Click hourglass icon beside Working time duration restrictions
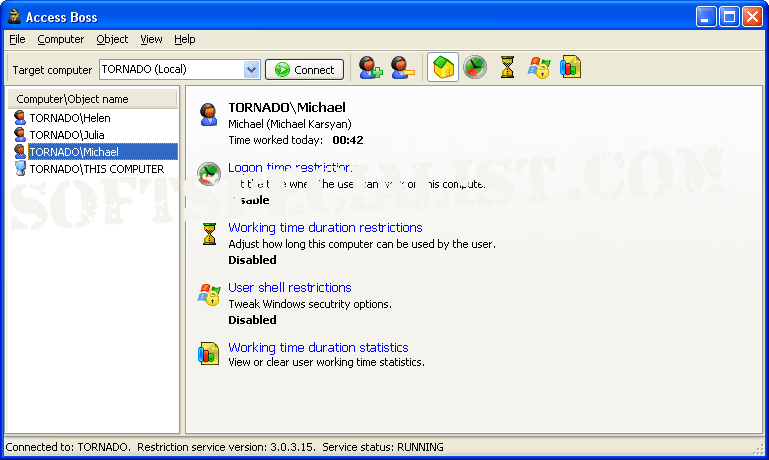Image resolution: width=769 pixels, height=460 pixels. (209, 234)
